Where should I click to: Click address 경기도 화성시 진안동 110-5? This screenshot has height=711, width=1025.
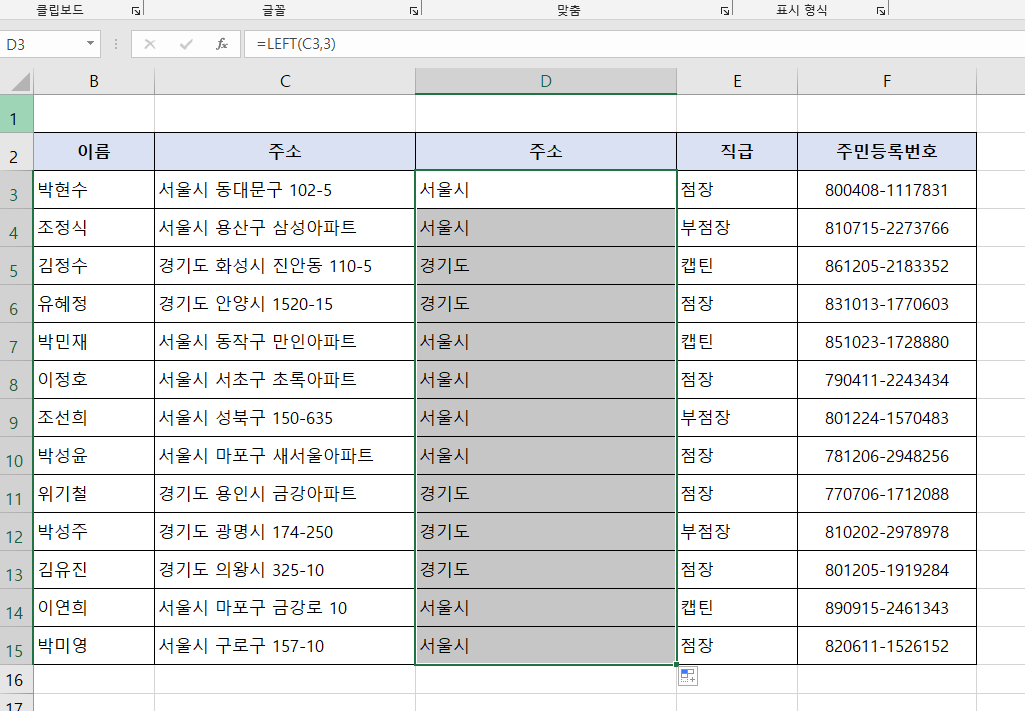pyautogui.click(x=285, y=266)
